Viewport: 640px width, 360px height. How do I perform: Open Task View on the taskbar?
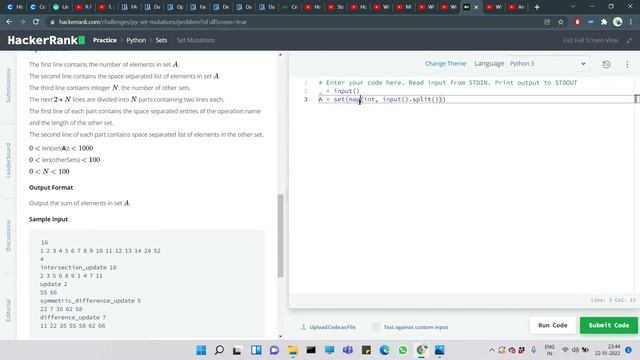[x=237, y=350]
